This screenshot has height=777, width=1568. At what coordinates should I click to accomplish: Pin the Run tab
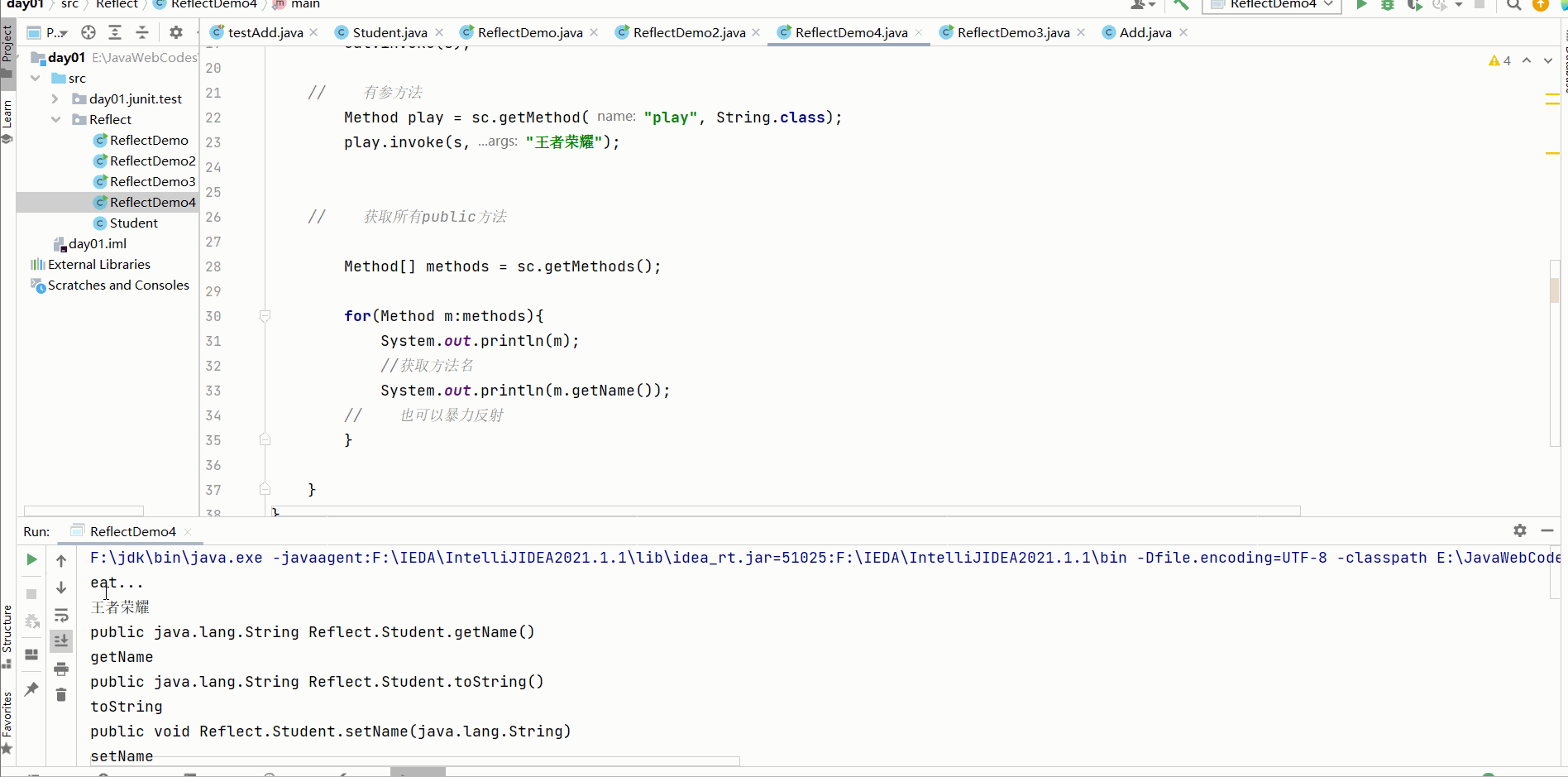tap(31, 688)
